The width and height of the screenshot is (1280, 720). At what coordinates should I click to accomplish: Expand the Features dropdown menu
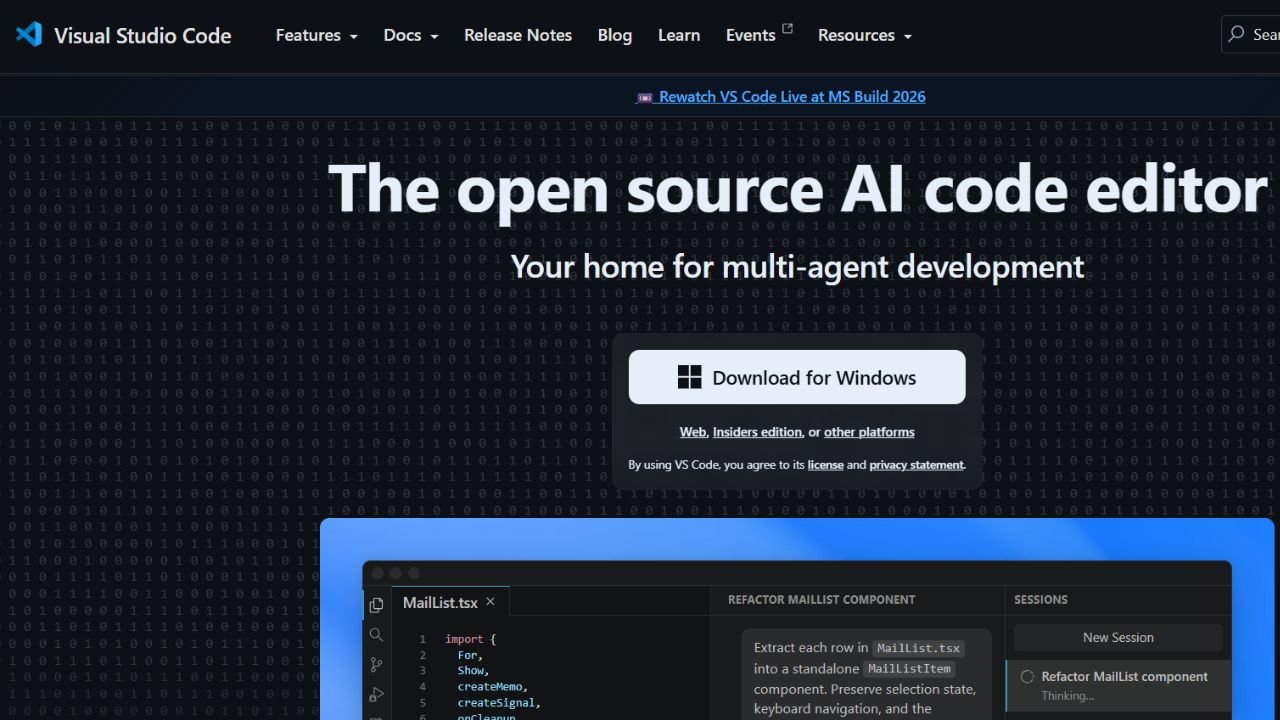[316, 35]
